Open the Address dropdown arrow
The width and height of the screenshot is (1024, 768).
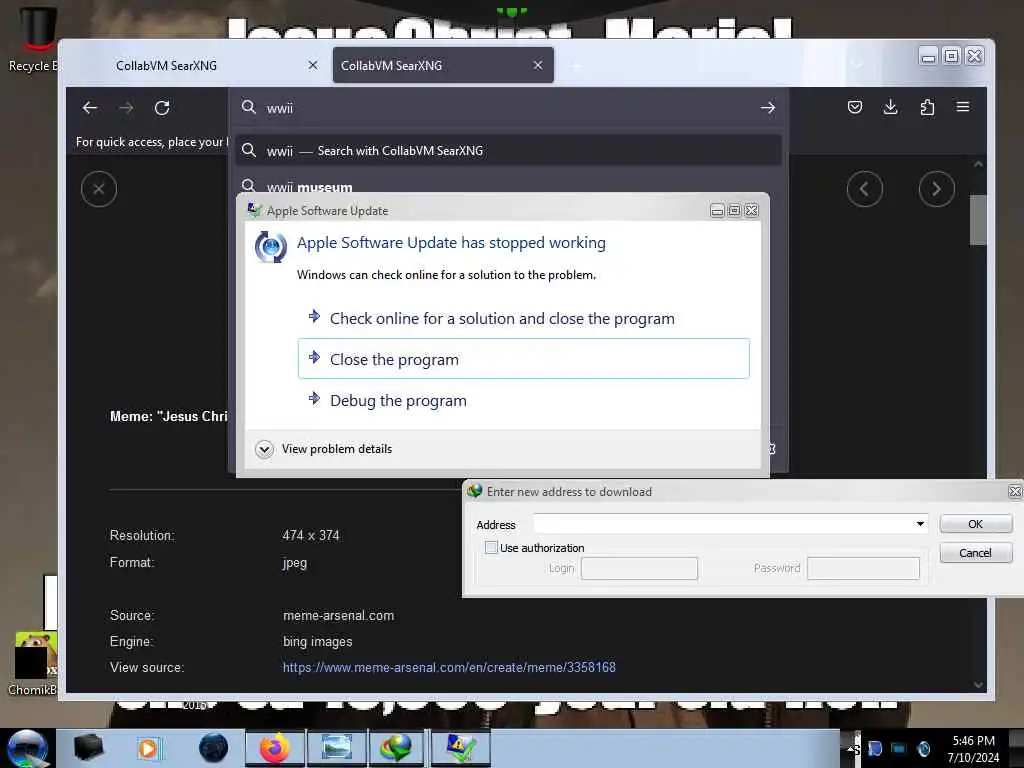point(920,524)
